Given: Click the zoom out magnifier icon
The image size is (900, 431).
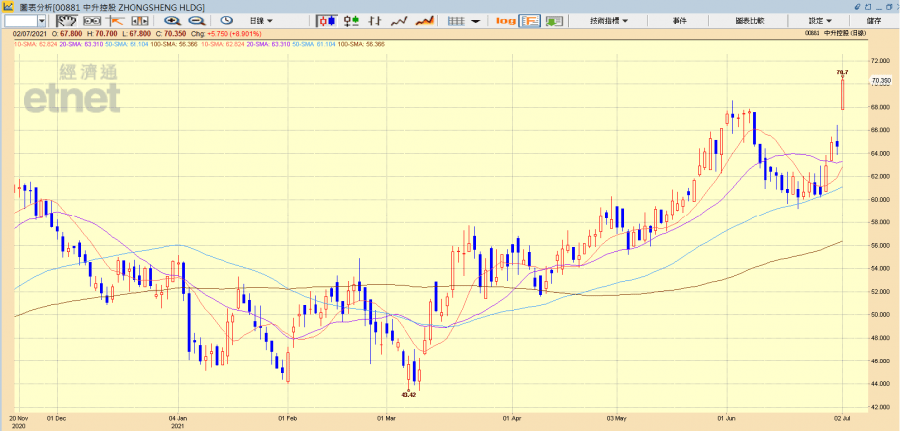Looking at the screenshot, I should pos(196,20).
